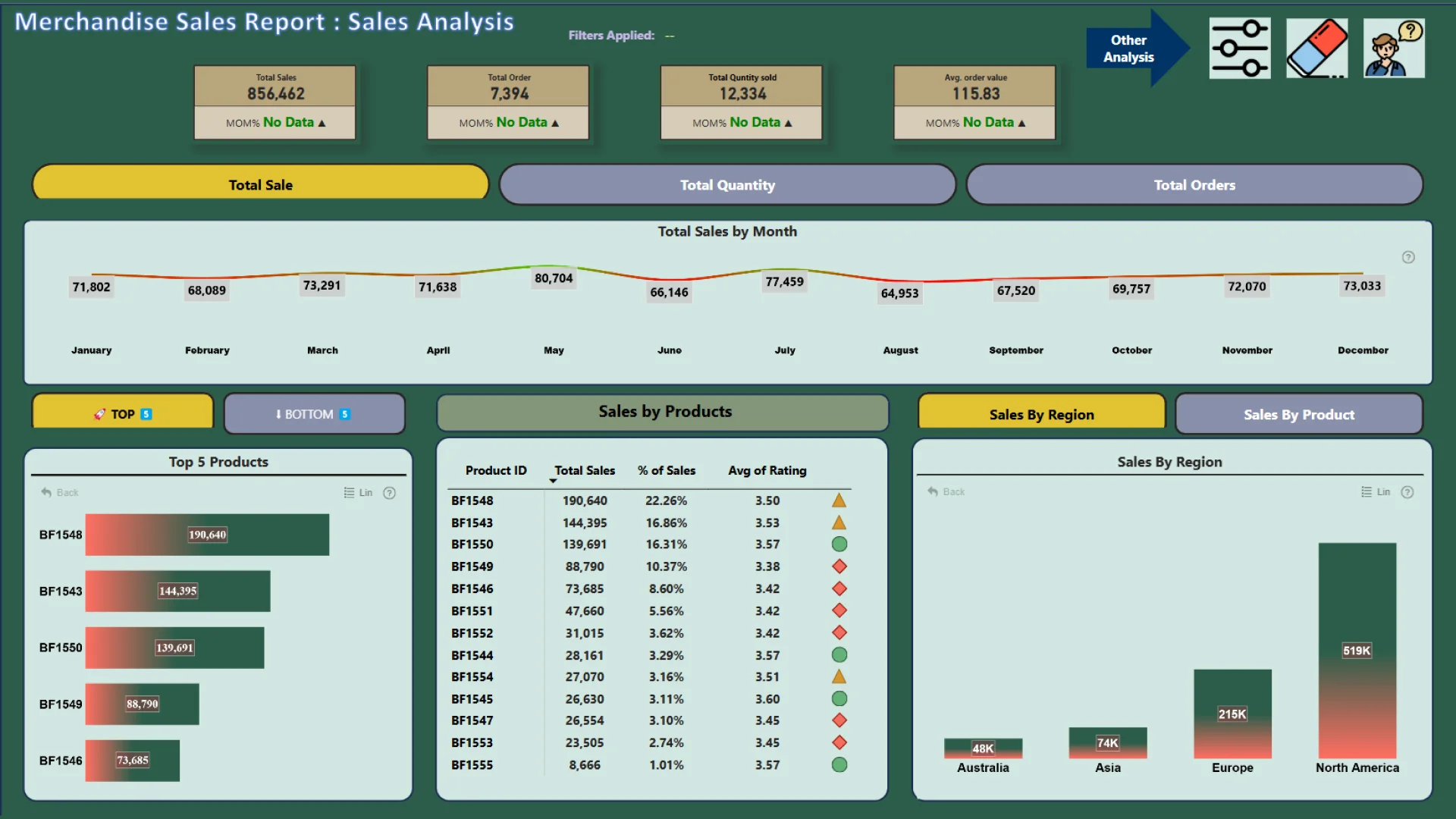Click the Europe bar in region chart
1456x819 pixels.
point(1232,714)
